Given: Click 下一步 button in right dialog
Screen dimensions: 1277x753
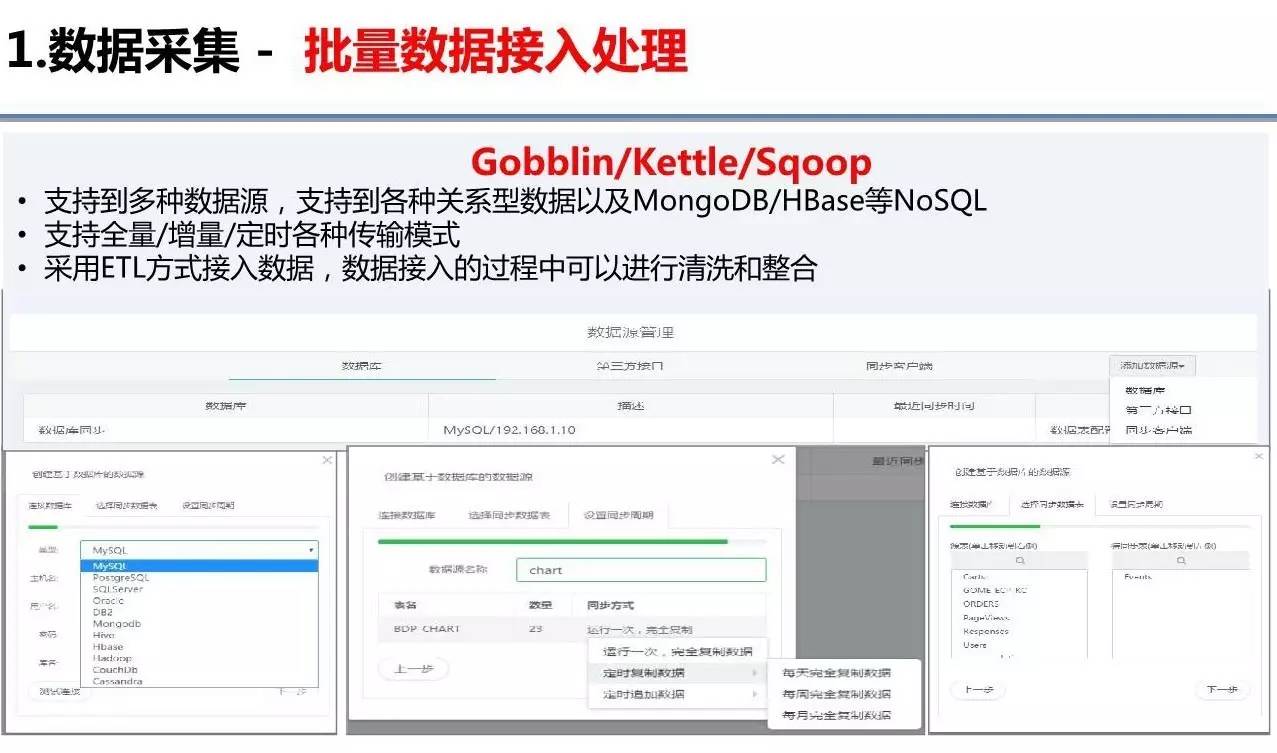Looking at the screenshot, I should click(x=1221, y=690).
